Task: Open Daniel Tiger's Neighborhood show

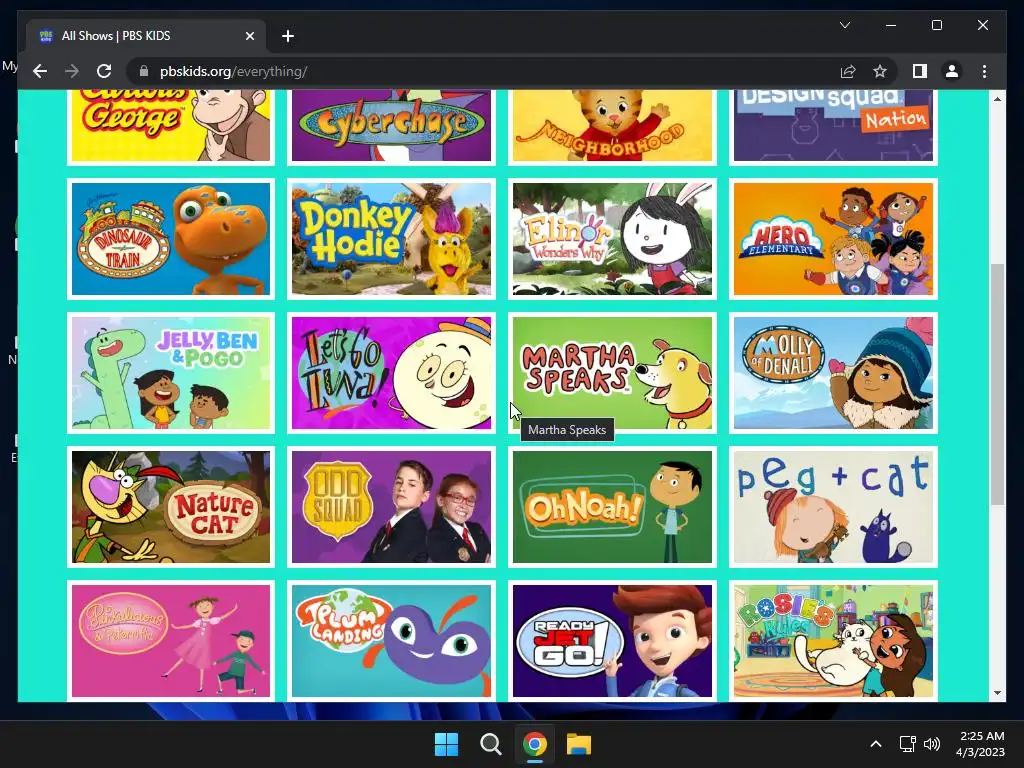Action: click(x=612, y=125)
